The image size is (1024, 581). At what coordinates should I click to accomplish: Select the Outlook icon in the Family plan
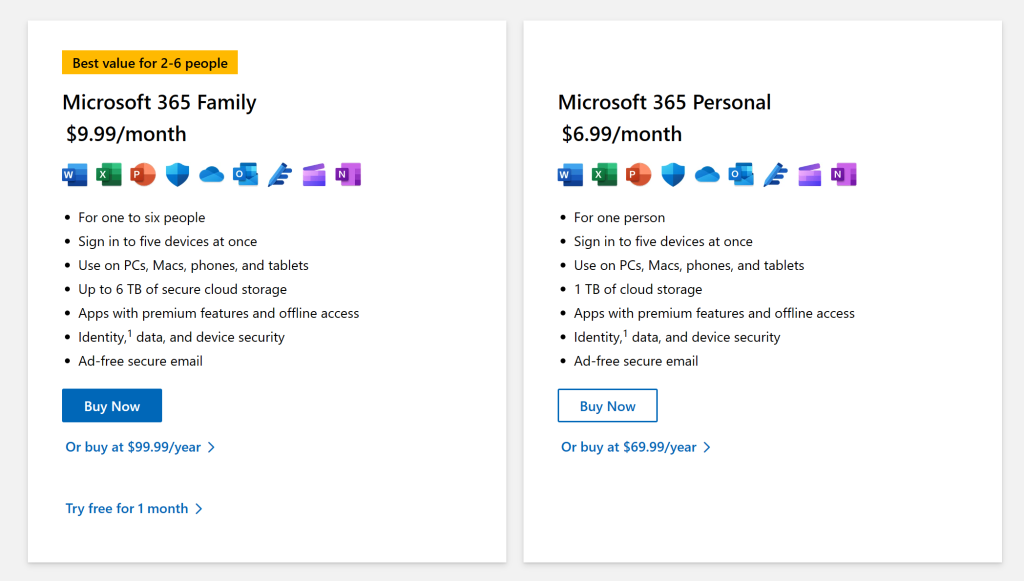tap(245, 175)
